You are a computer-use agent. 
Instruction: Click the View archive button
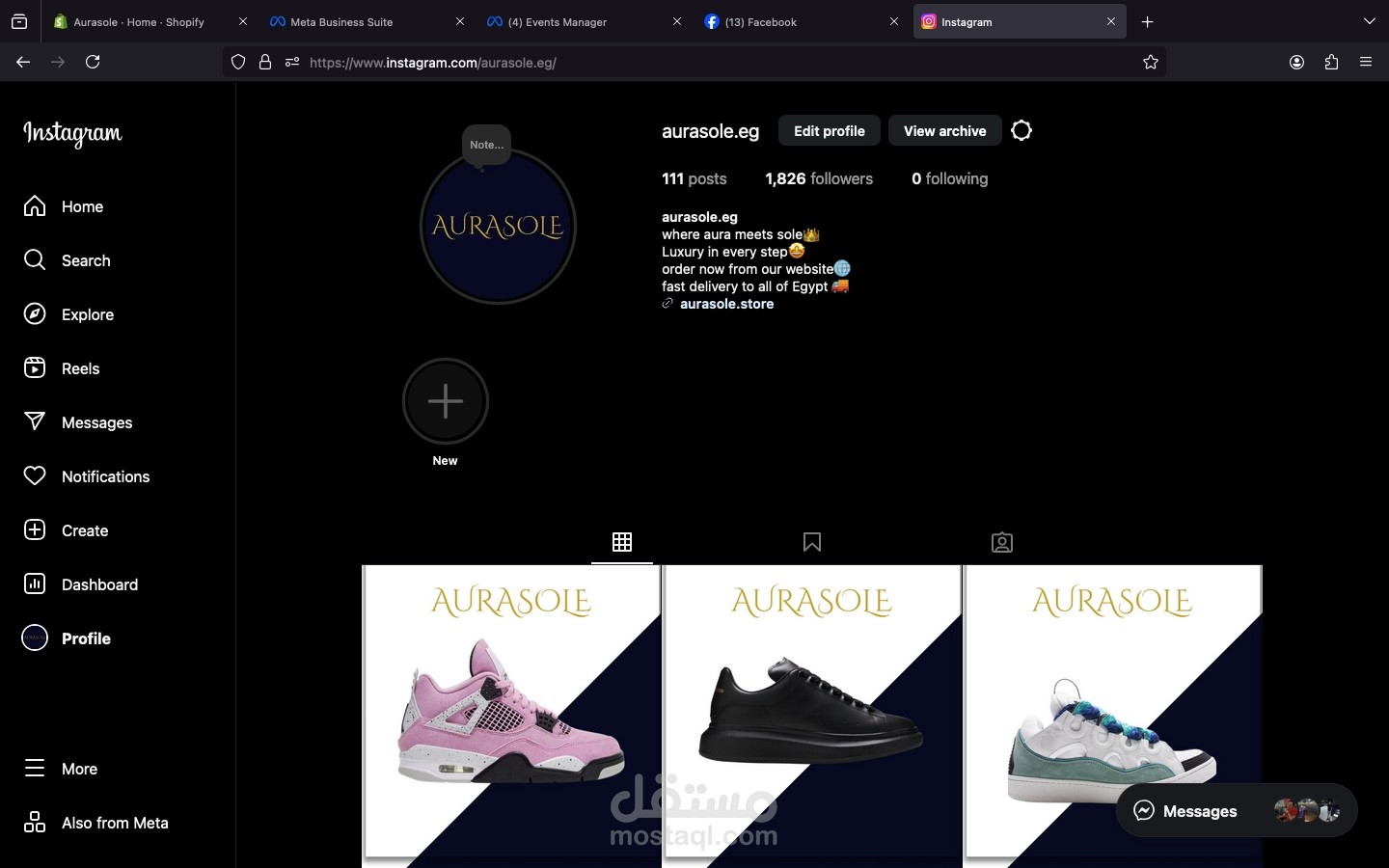pyautogui.click(x=945, y=131)
